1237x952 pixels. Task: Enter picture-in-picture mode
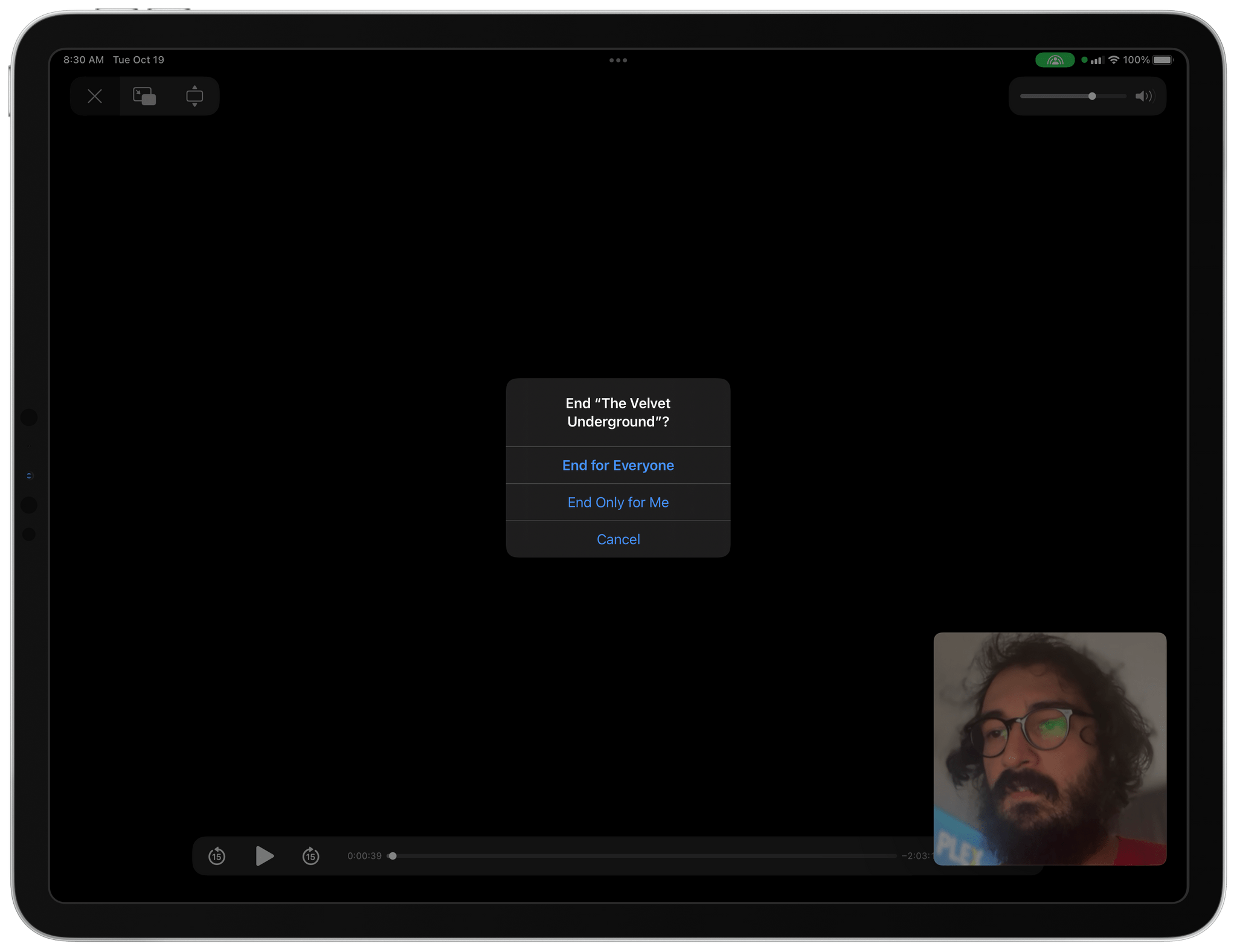144,96
